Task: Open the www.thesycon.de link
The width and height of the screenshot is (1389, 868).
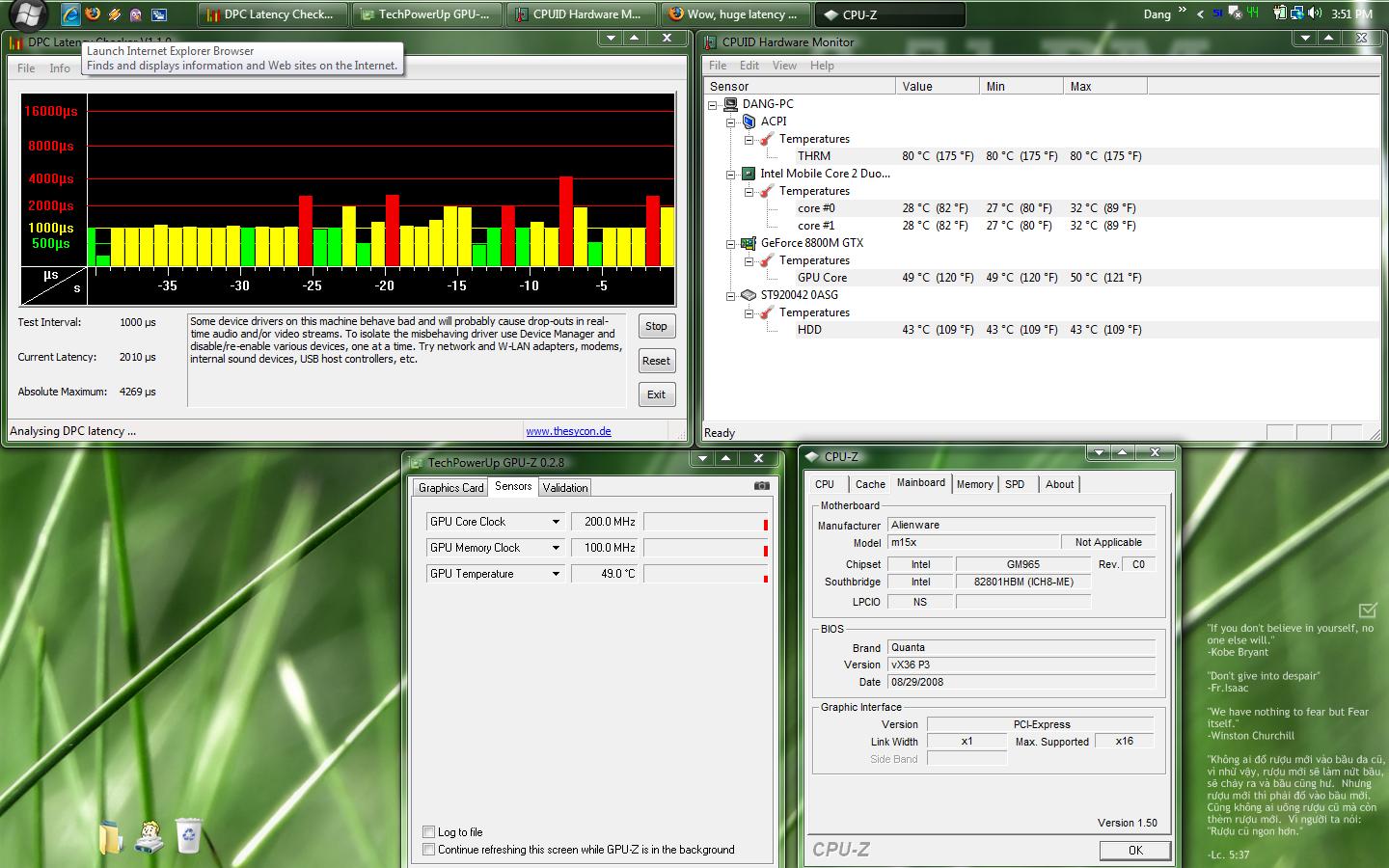Action: click(568, 431)
